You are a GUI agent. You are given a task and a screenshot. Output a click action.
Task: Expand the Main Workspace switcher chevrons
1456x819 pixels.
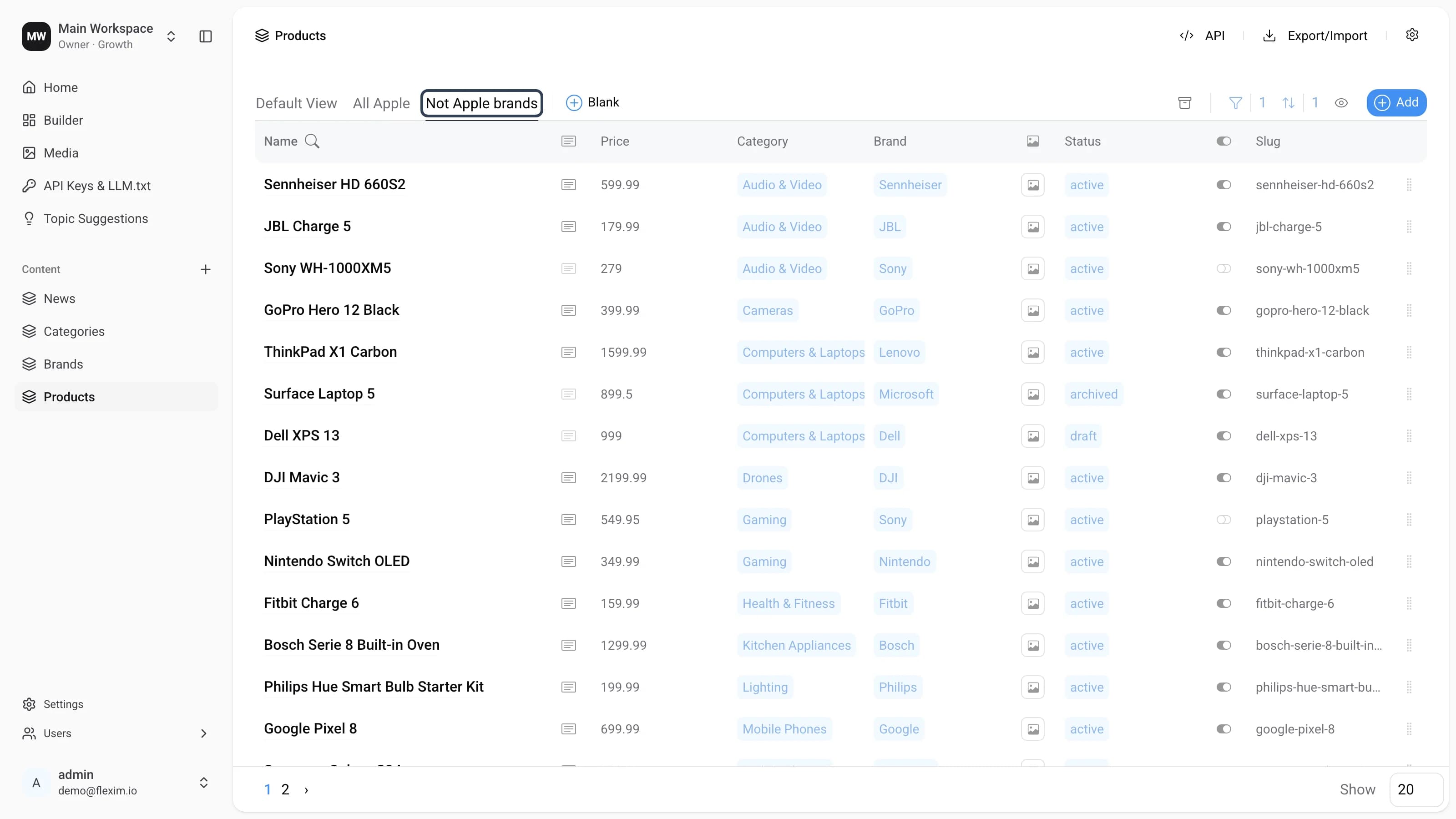point(171,36)
